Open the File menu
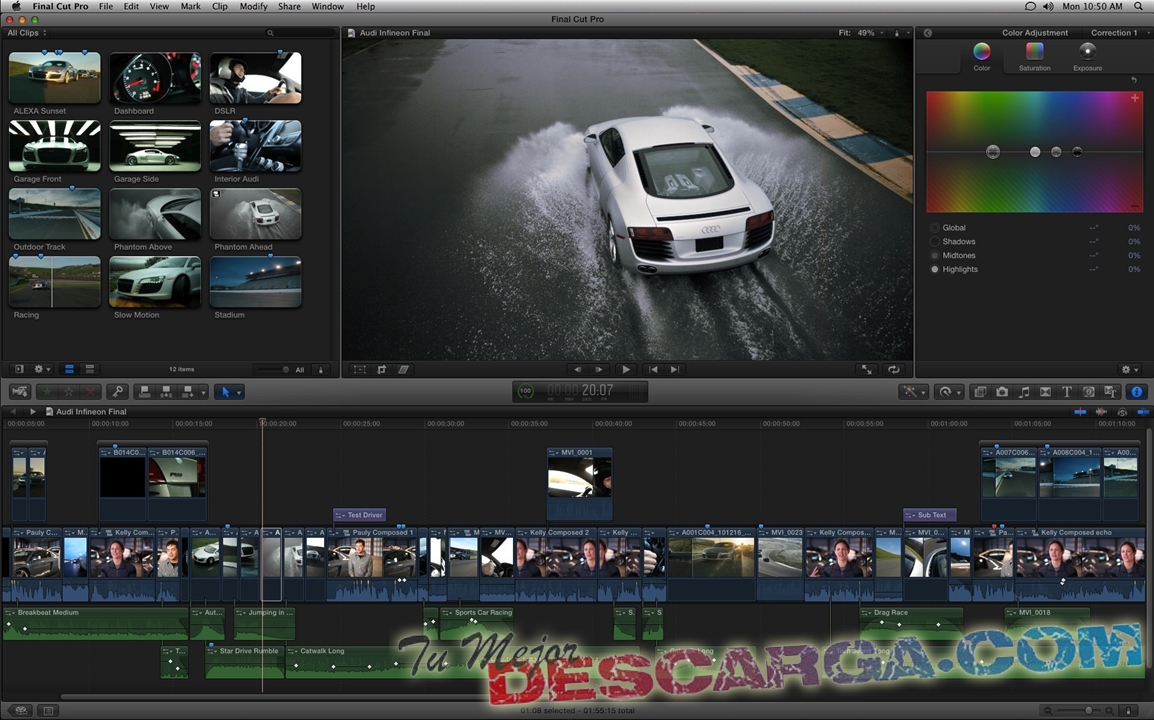The width and height of the screenshot is (1154, 720). (x=106, y=6)
